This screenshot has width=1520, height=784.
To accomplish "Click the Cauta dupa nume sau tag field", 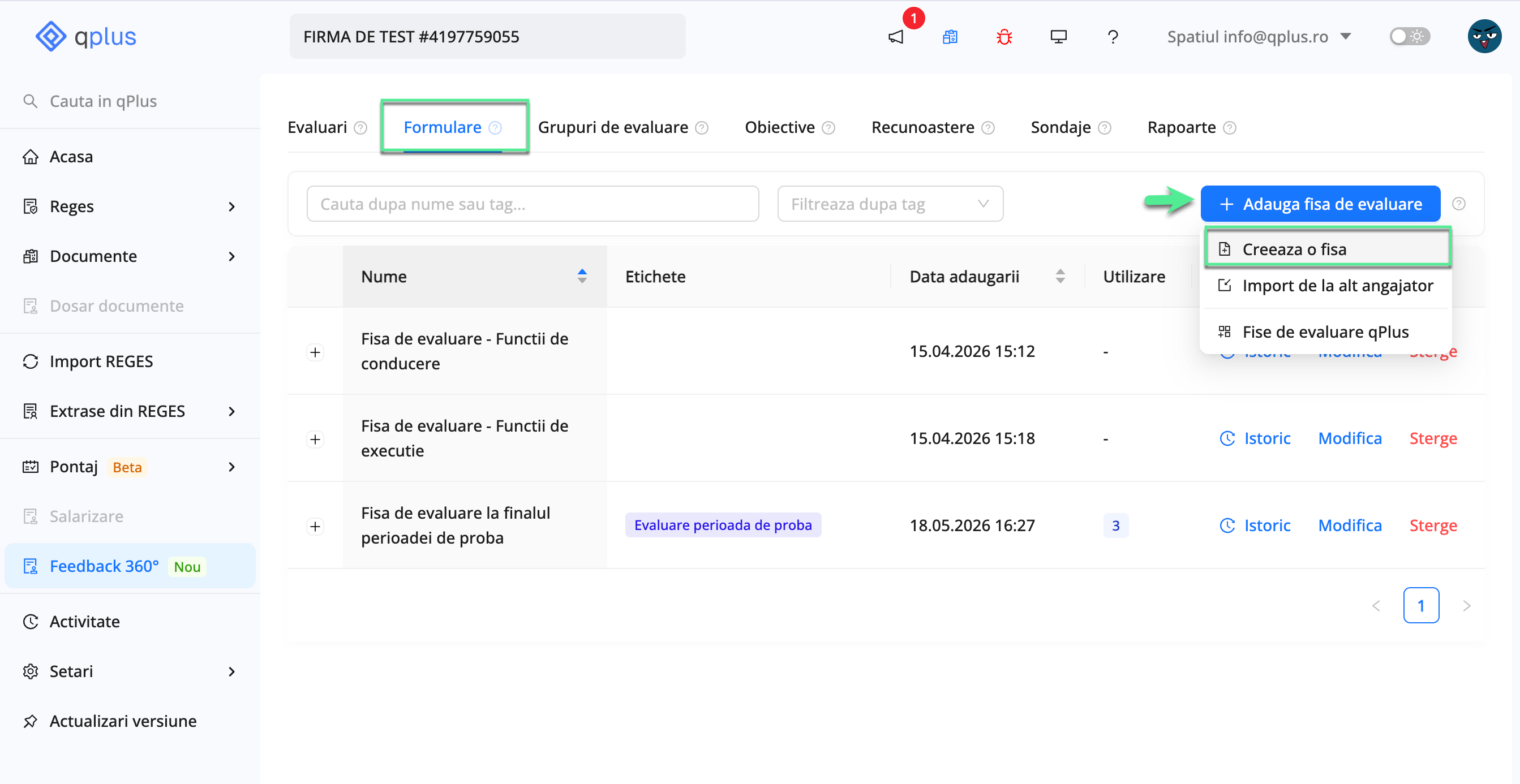I will [533, 204].
